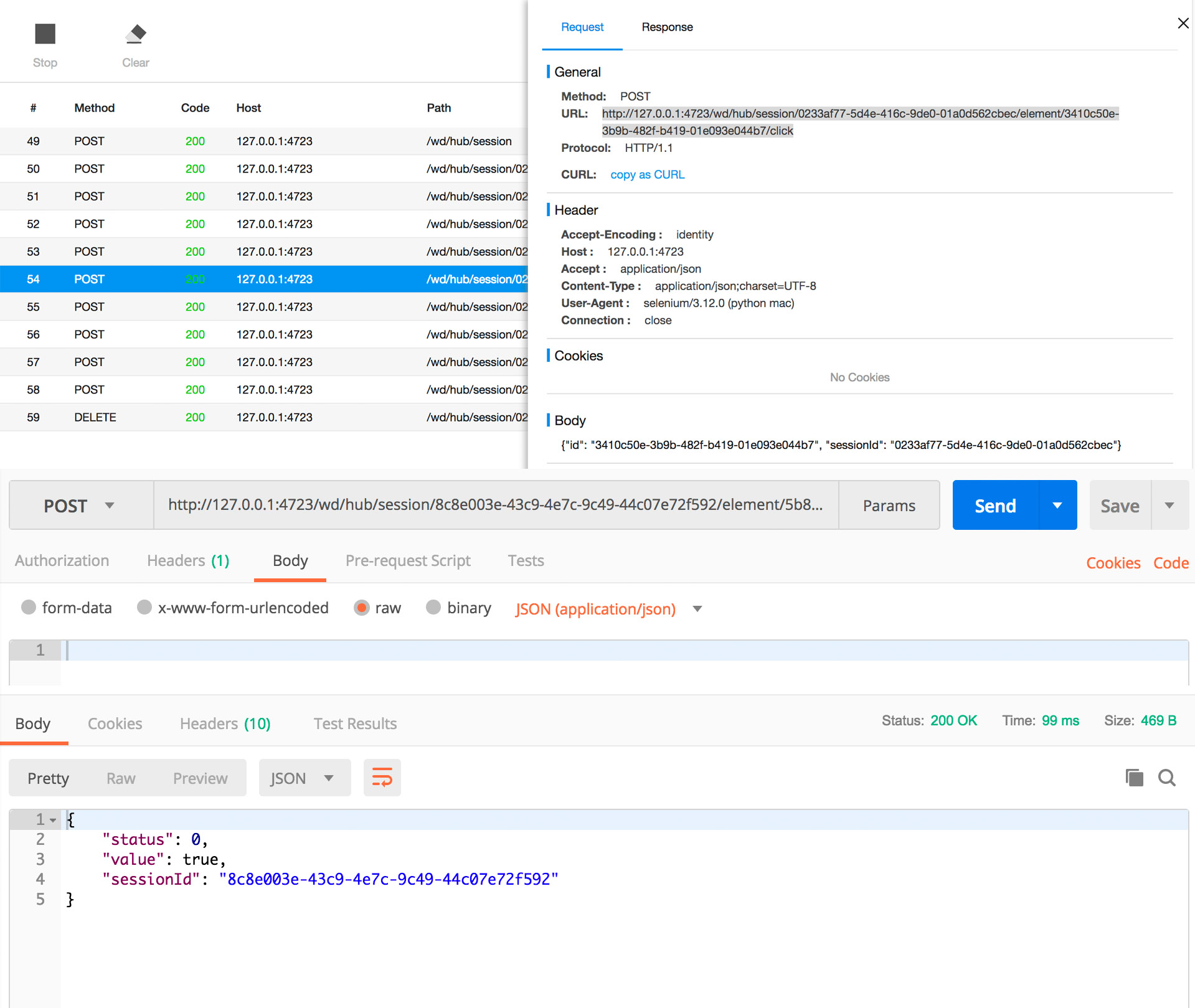Click the Time 99 ms value
The image size is (1195, 1008).
click(x=1060, y=720)
